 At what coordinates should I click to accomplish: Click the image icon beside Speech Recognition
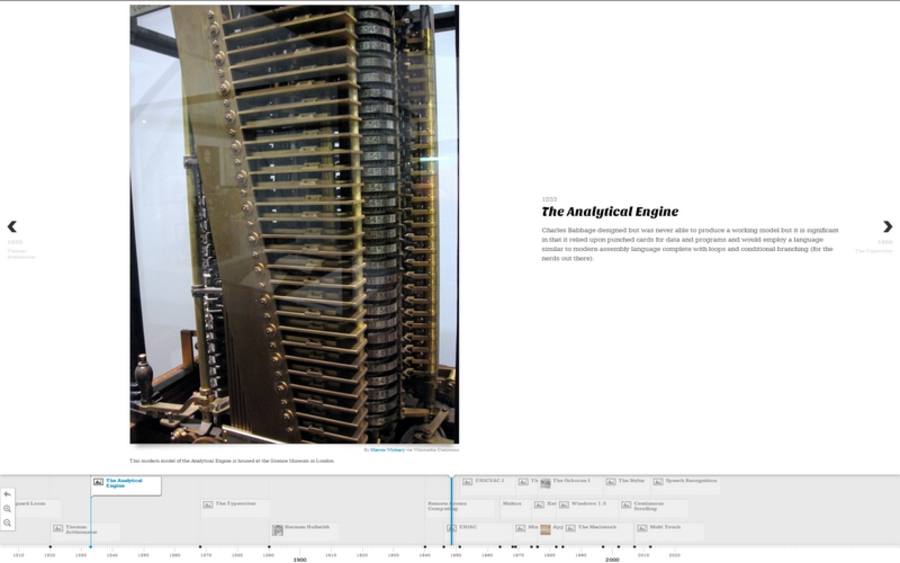[658, 482]
